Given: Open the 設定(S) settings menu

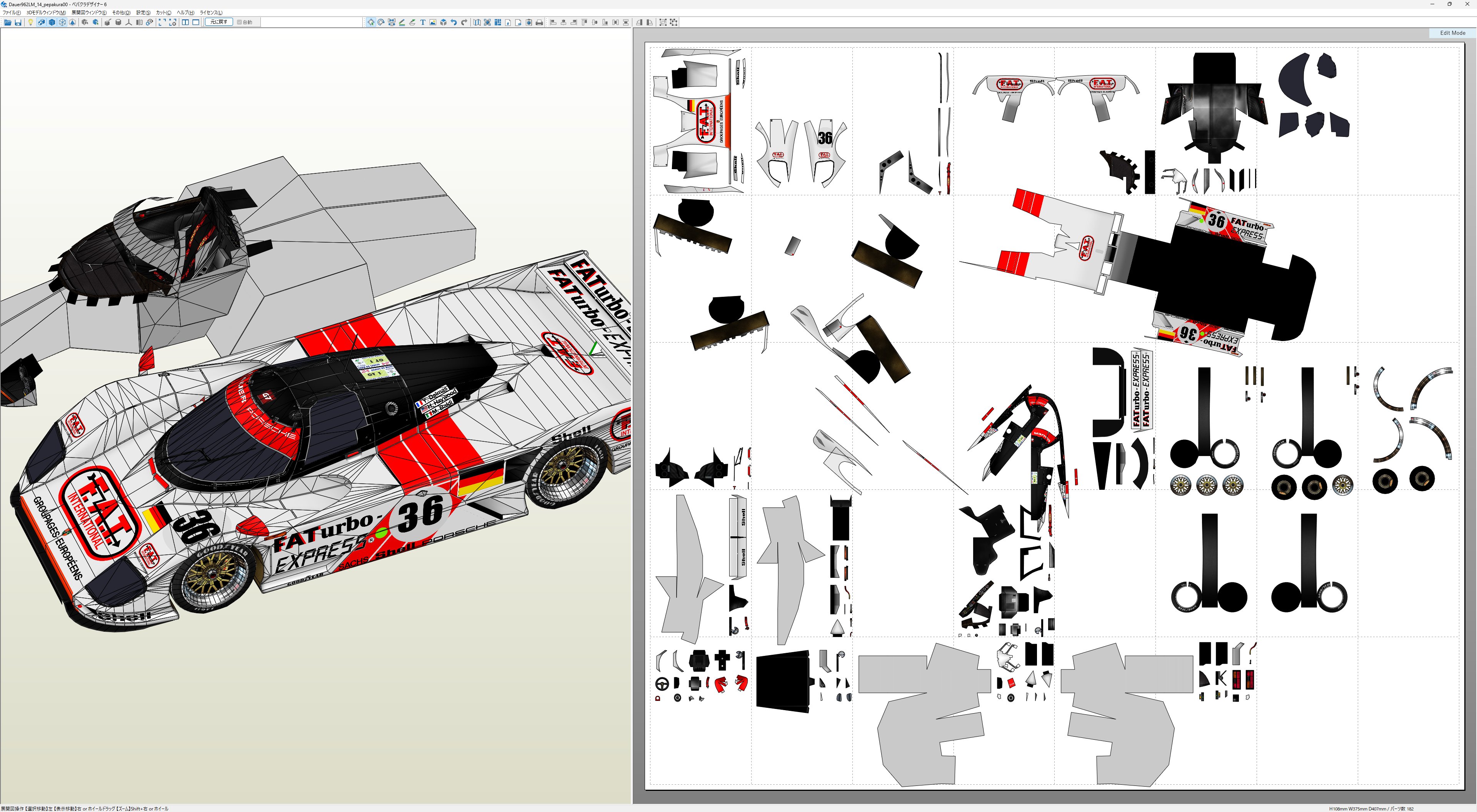Looking at the screenshot, I should tap(143, 13).
